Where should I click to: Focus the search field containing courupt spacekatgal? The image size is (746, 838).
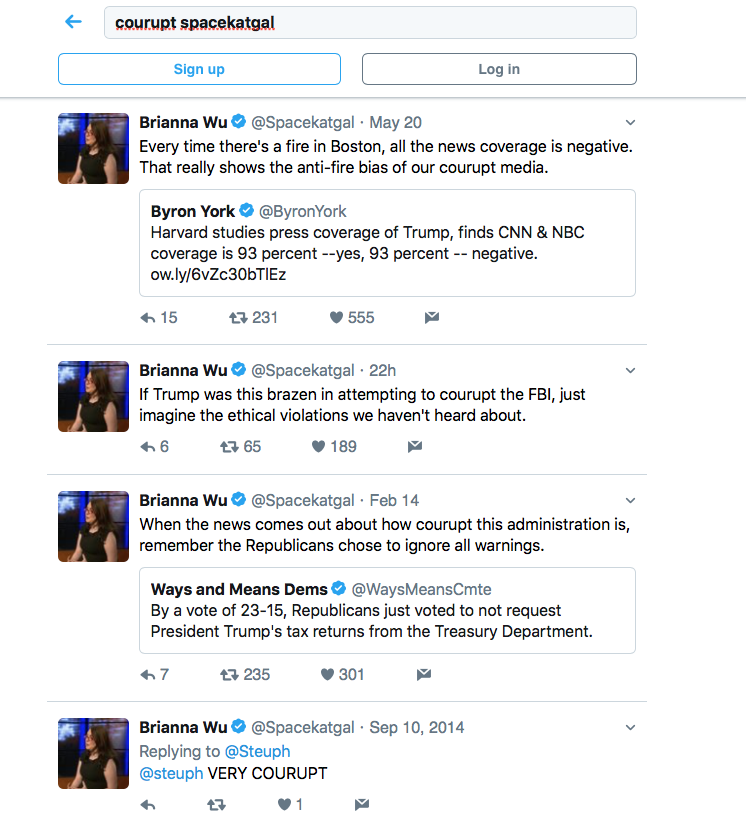(x=370, y=22)
